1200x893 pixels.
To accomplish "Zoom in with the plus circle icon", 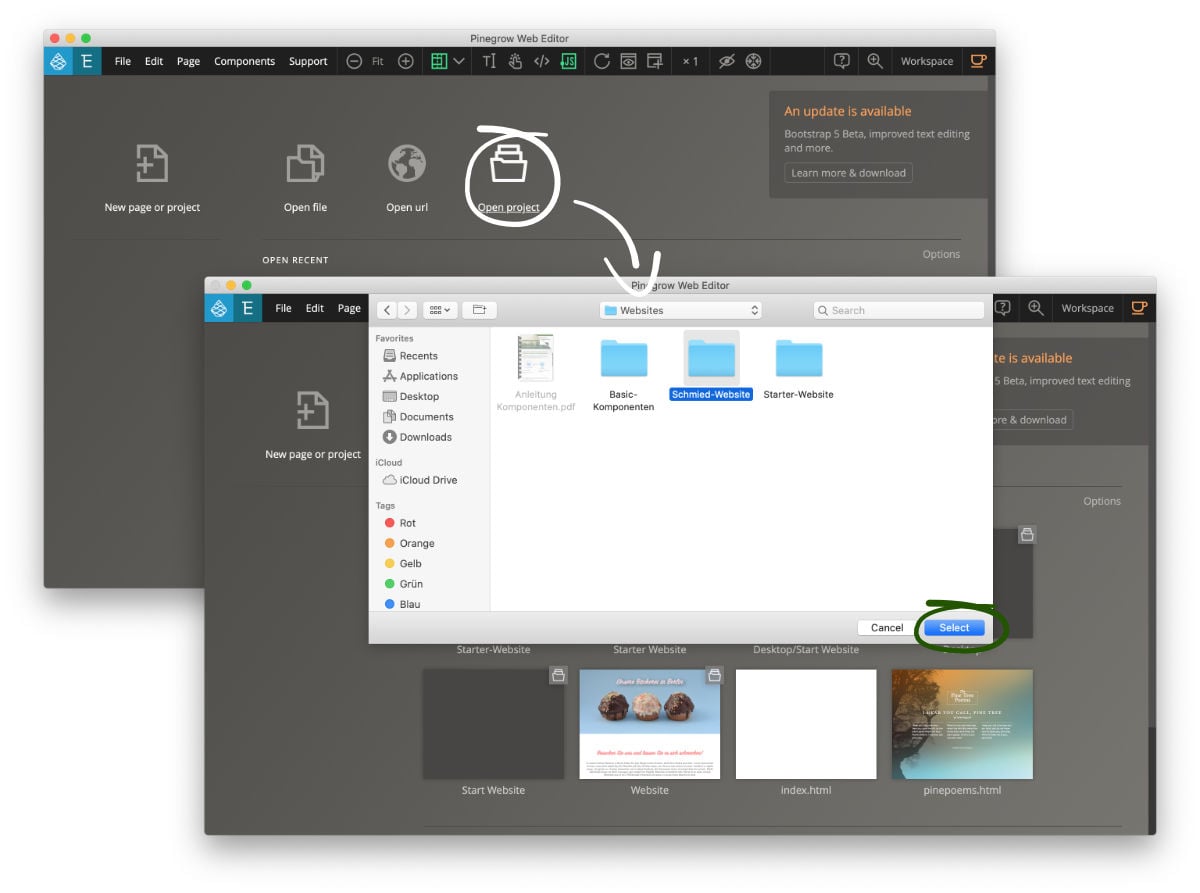I will click(406, 61).
